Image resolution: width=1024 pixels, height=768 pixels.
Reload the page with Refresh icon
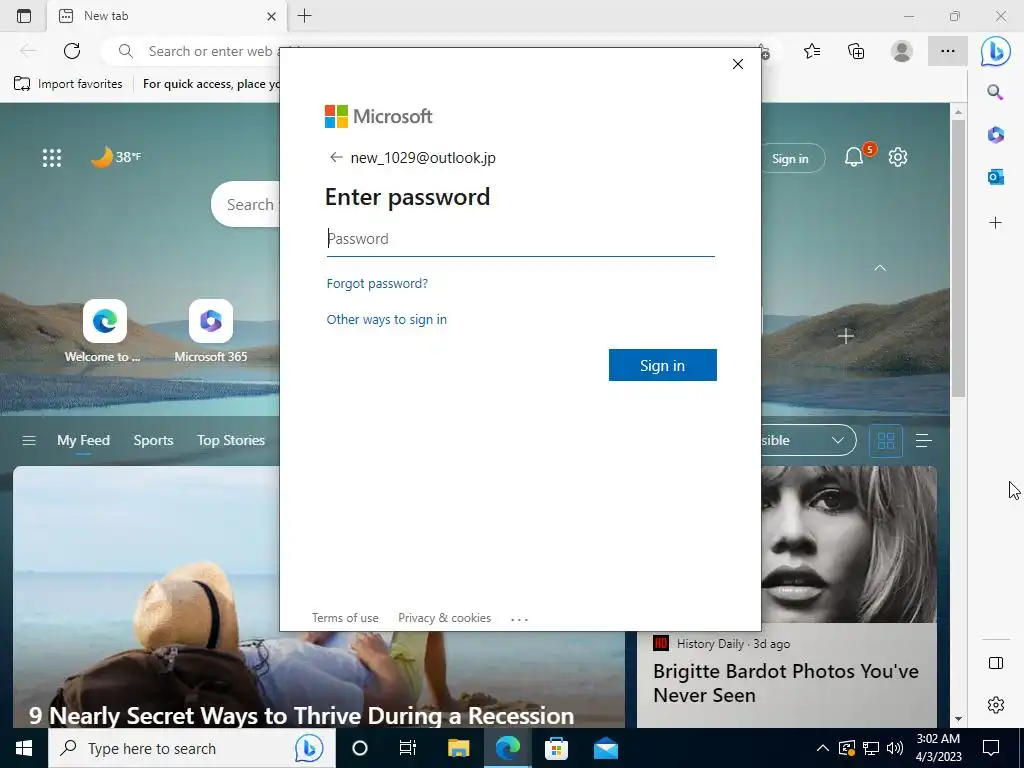click(x=72, y=51)
